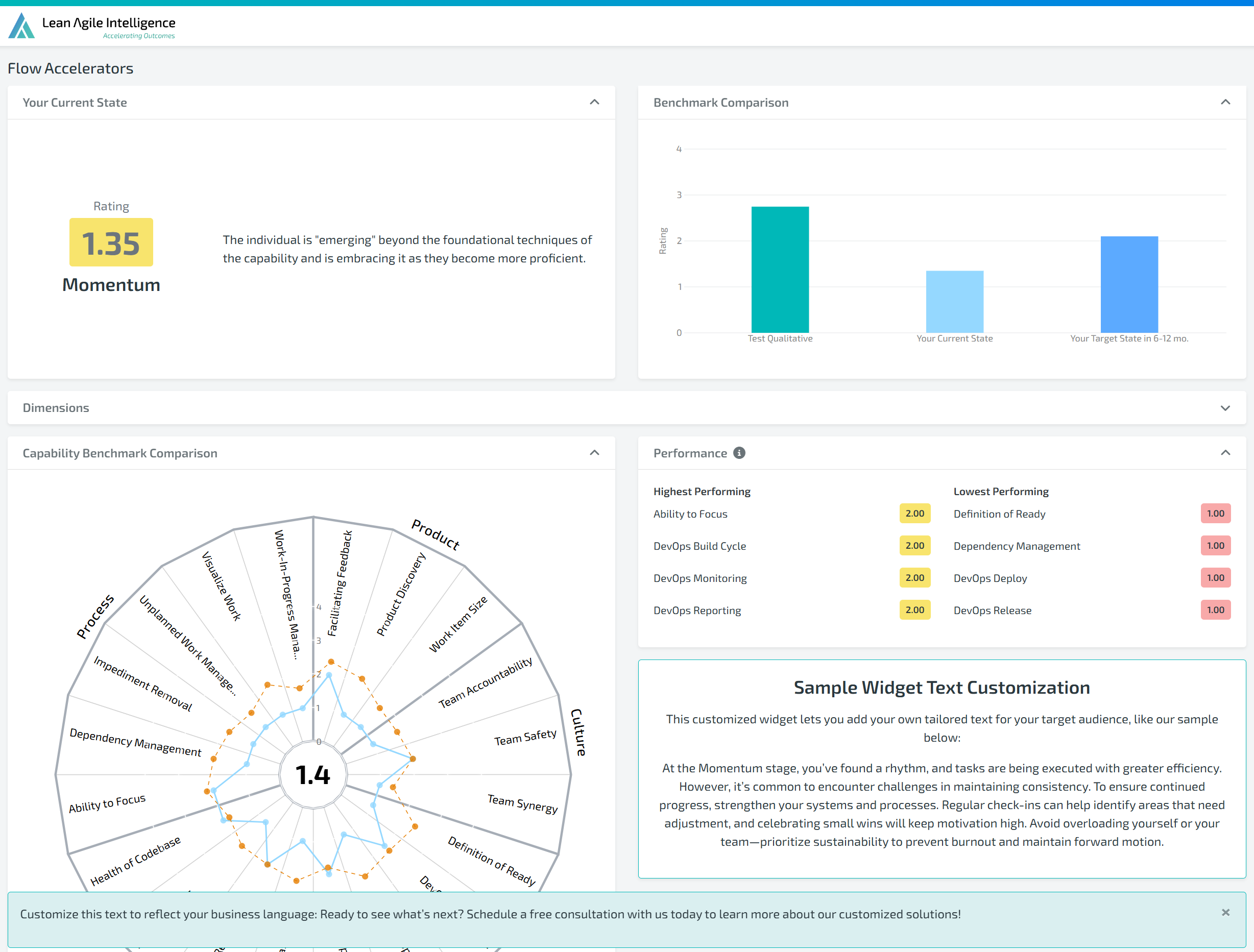Click Team Synergy radar axis label
Image resolution: width=1254 pixels, height=952 pixels.
pos(523,804)
